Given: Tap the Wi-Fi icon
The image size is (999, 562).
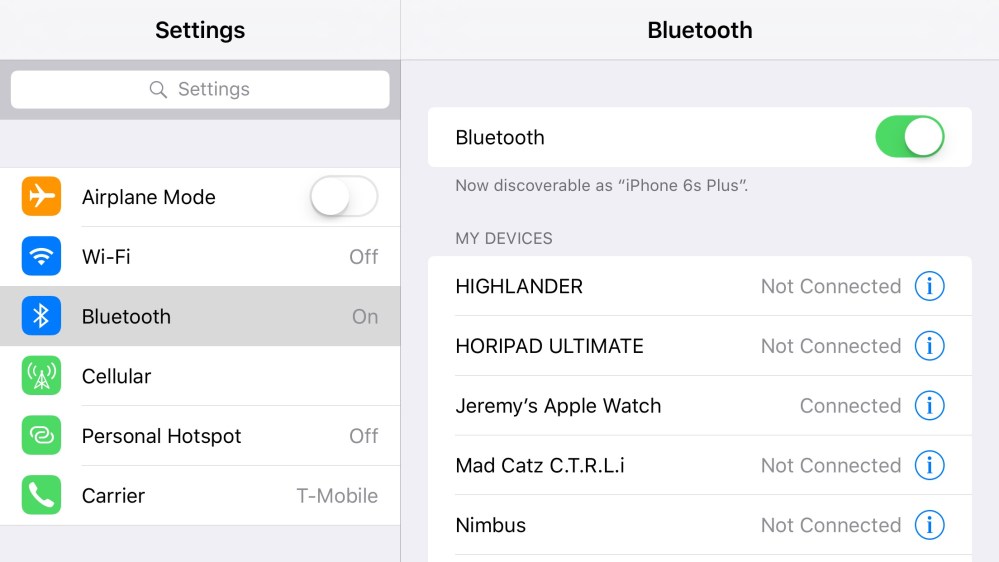Looking at the screenshot, I should (41, 257).
